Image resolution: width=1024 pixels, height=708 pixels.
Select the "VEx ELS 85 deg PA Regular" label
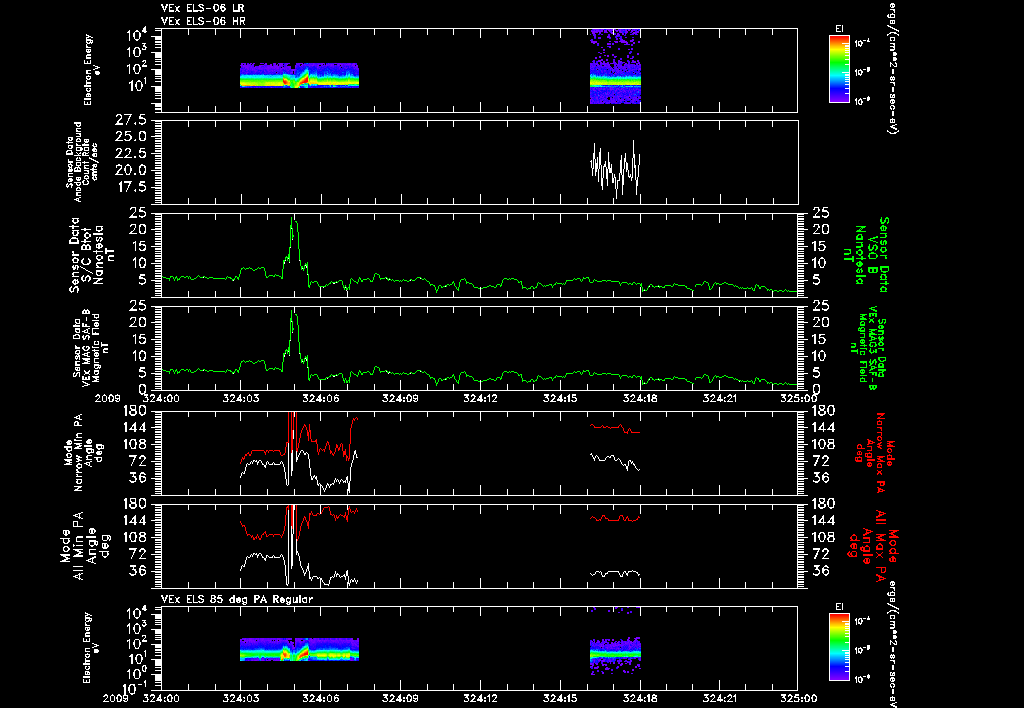tap(237, 599)
